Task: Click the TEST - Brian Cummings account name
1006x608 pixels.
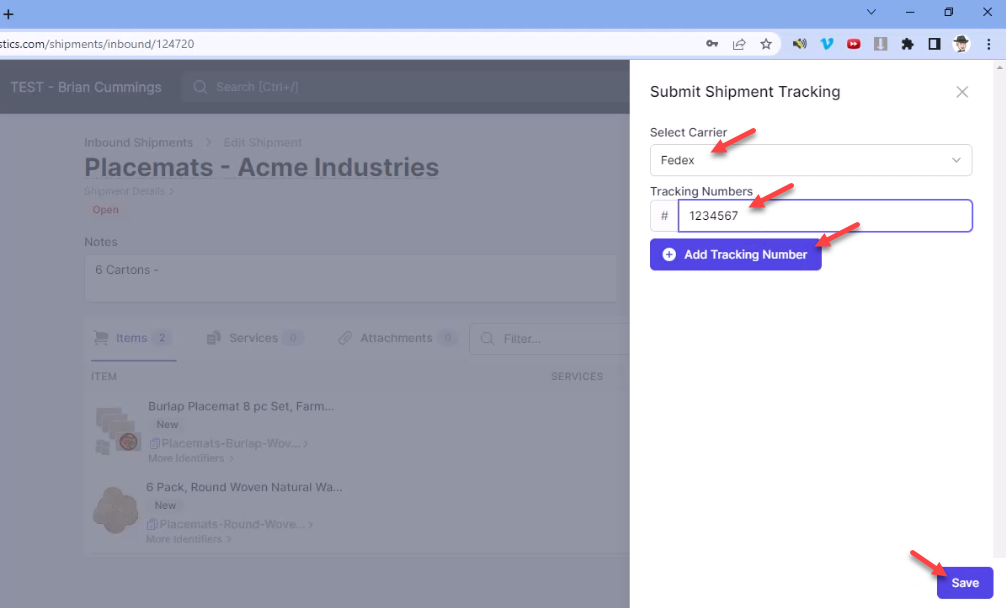Action: 86,87
